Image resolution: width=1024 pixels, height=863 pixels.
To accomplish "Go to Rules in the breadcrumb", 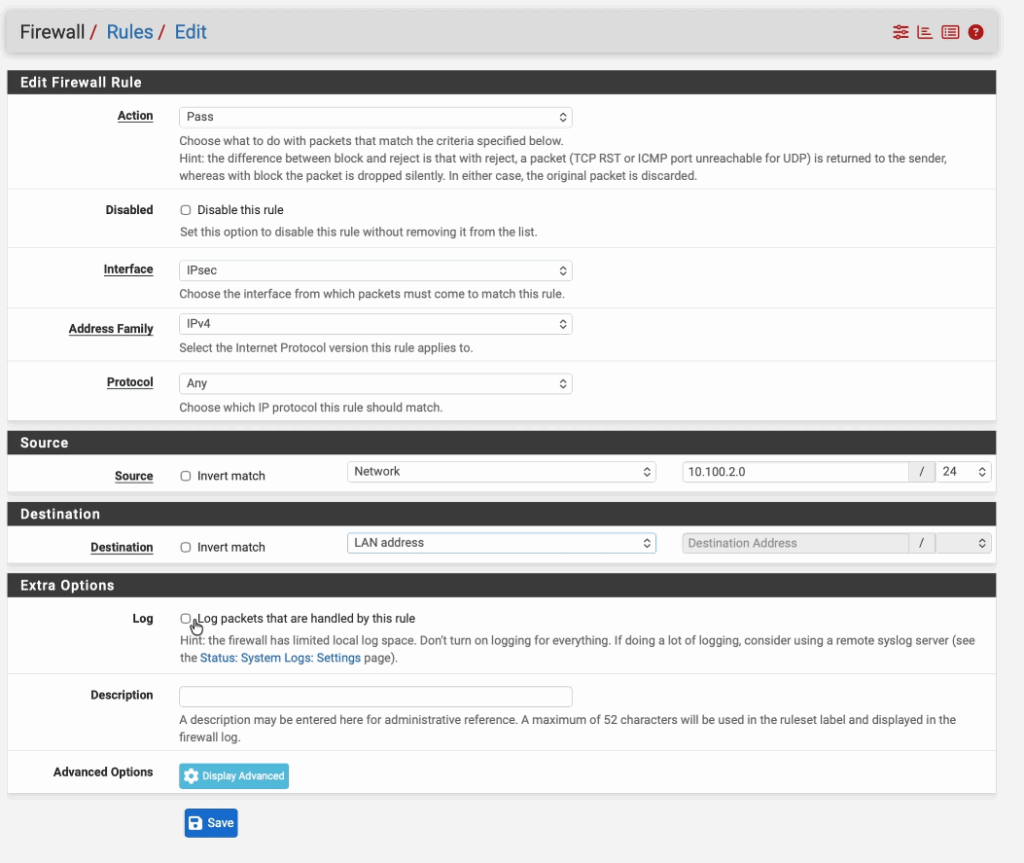I will click(130, 32).
